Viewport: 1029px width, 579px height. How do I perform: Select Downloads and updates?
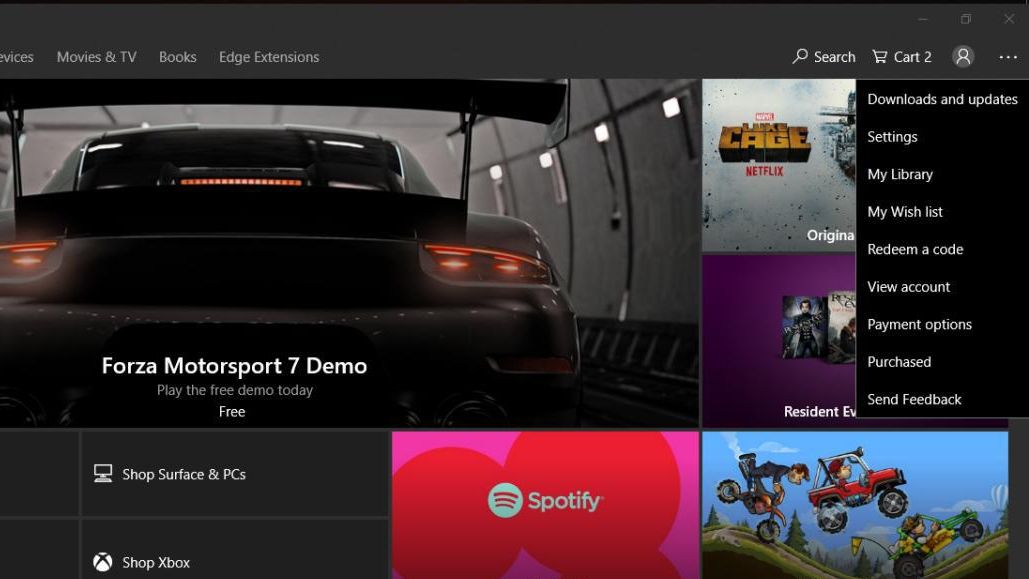click(941, 99)
